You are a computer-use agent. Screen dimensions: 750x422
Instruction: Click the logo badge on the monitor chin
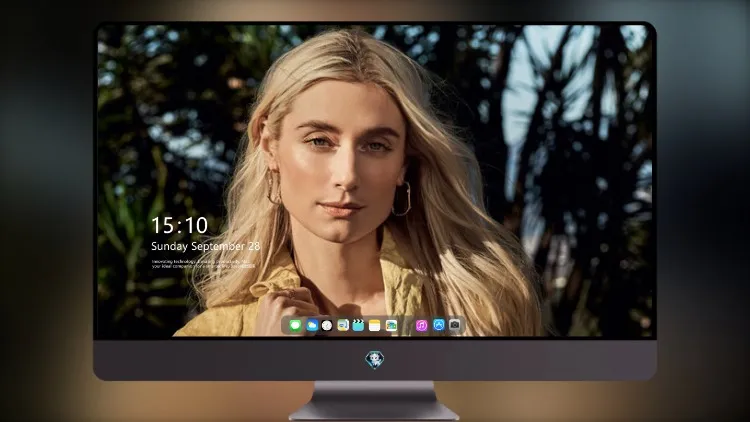click(x=375, y=360)
